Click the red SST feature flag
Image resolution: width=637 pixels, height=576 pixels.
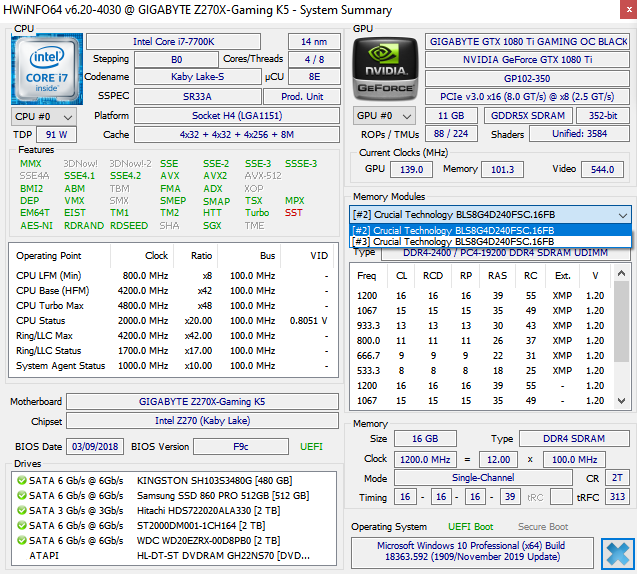(293, 213)
